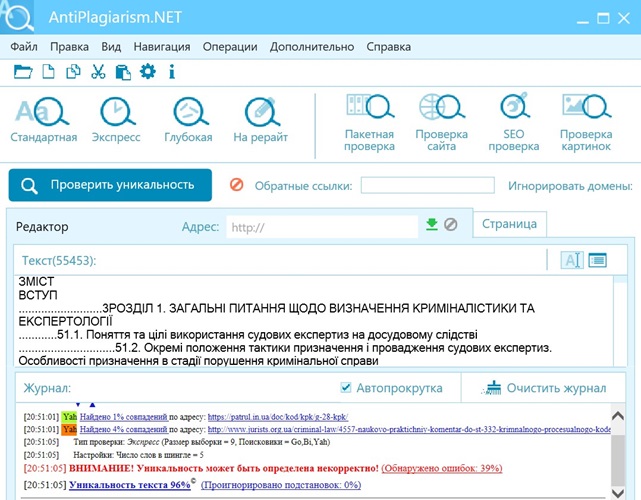Viewport: 641px width, 500px height.
Task: Click Найдено 4% совпадений link
Action: click(123, 429)
